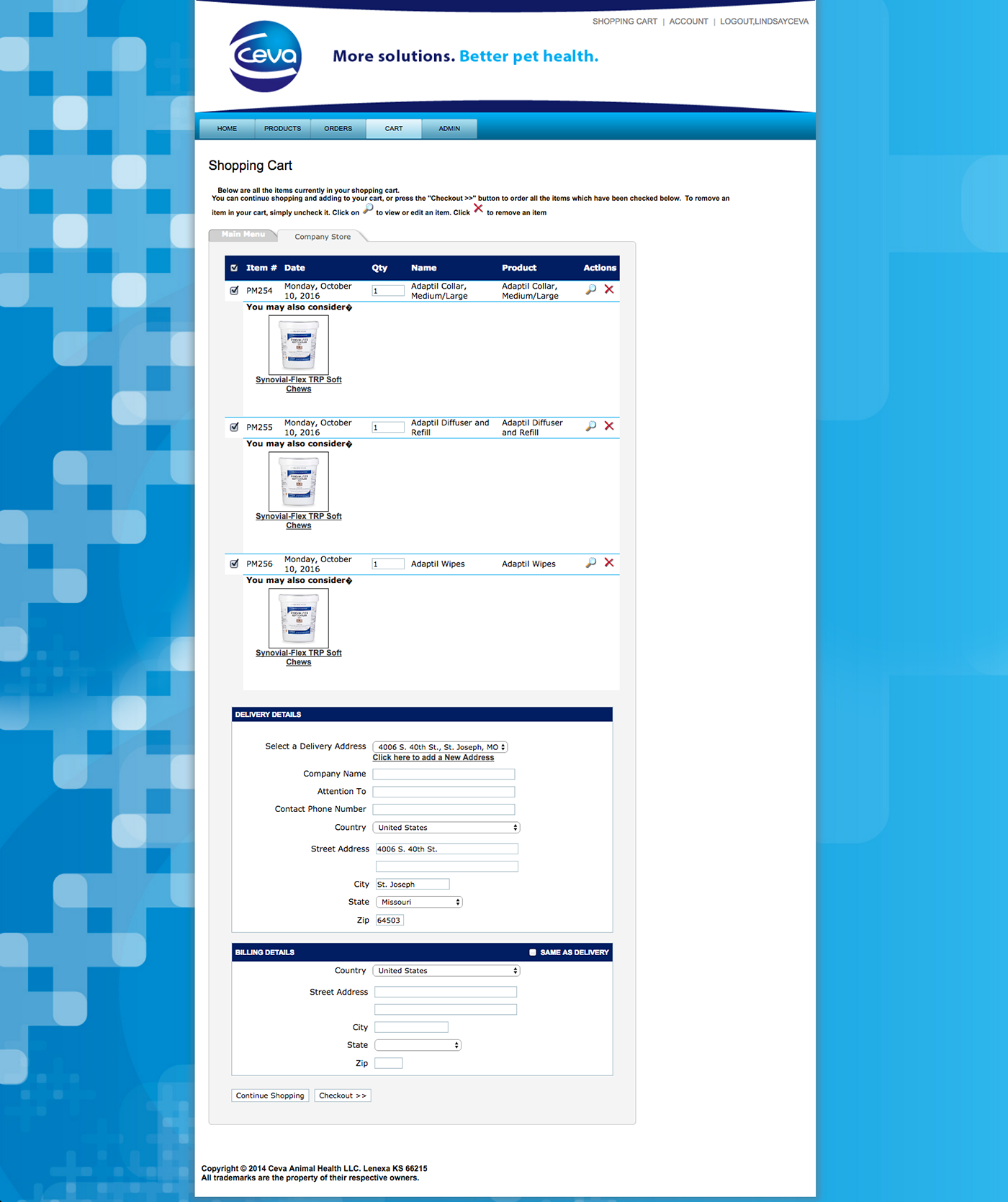The width and height of the screenshot is (1008, 1202).
Task: View or edit item PM256 magnifier icon
Action: point(590,563)
